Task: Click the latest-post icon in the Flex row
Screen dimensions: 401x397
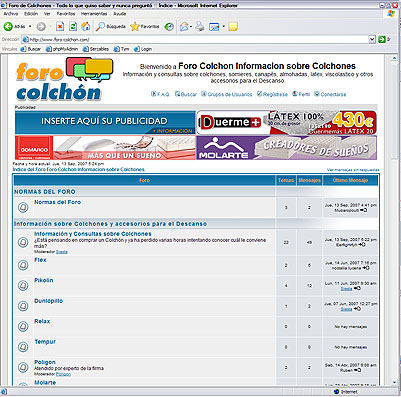Action: coord(366,268)
